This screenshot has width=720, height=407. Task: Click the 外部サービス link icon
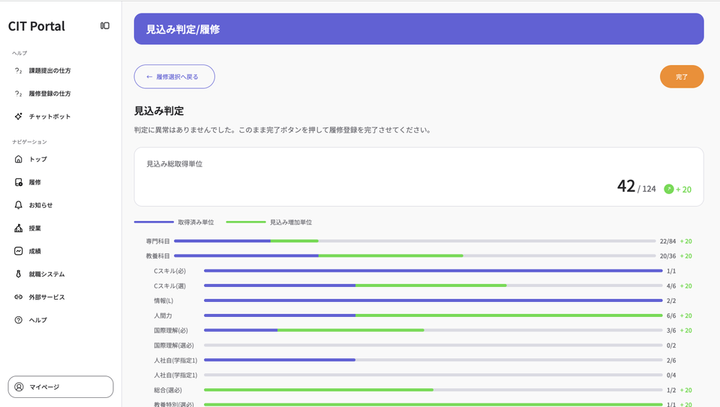click(18, 297)
